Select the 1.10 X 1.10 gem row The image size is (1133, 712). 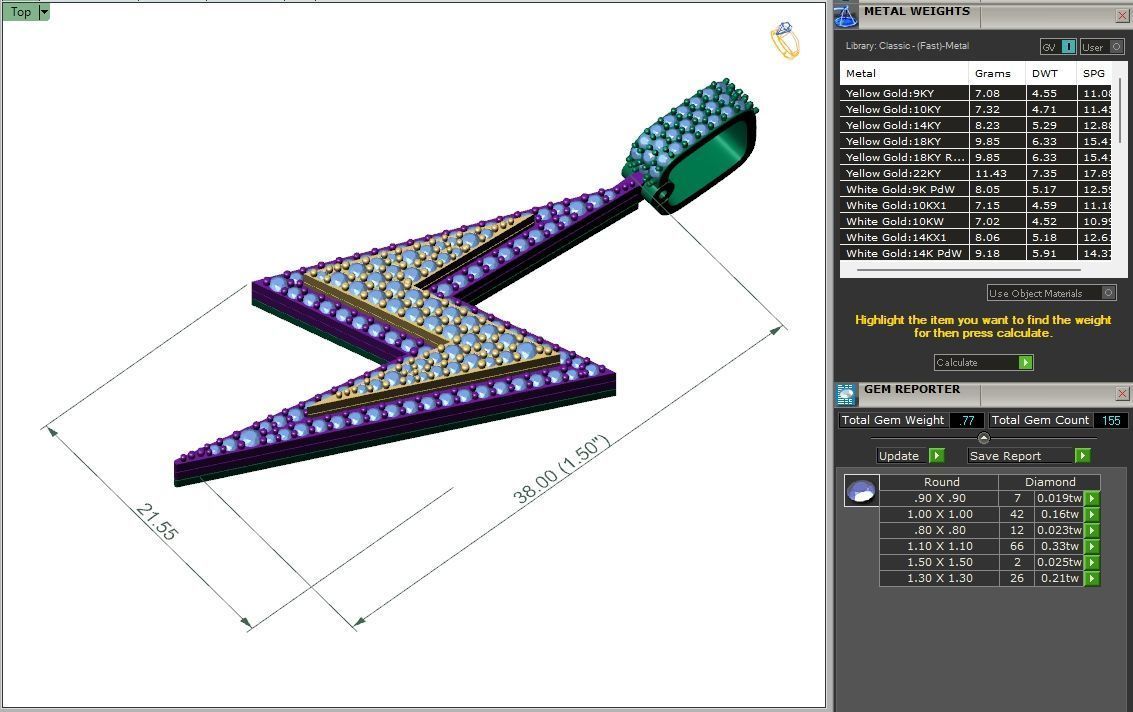982,546
